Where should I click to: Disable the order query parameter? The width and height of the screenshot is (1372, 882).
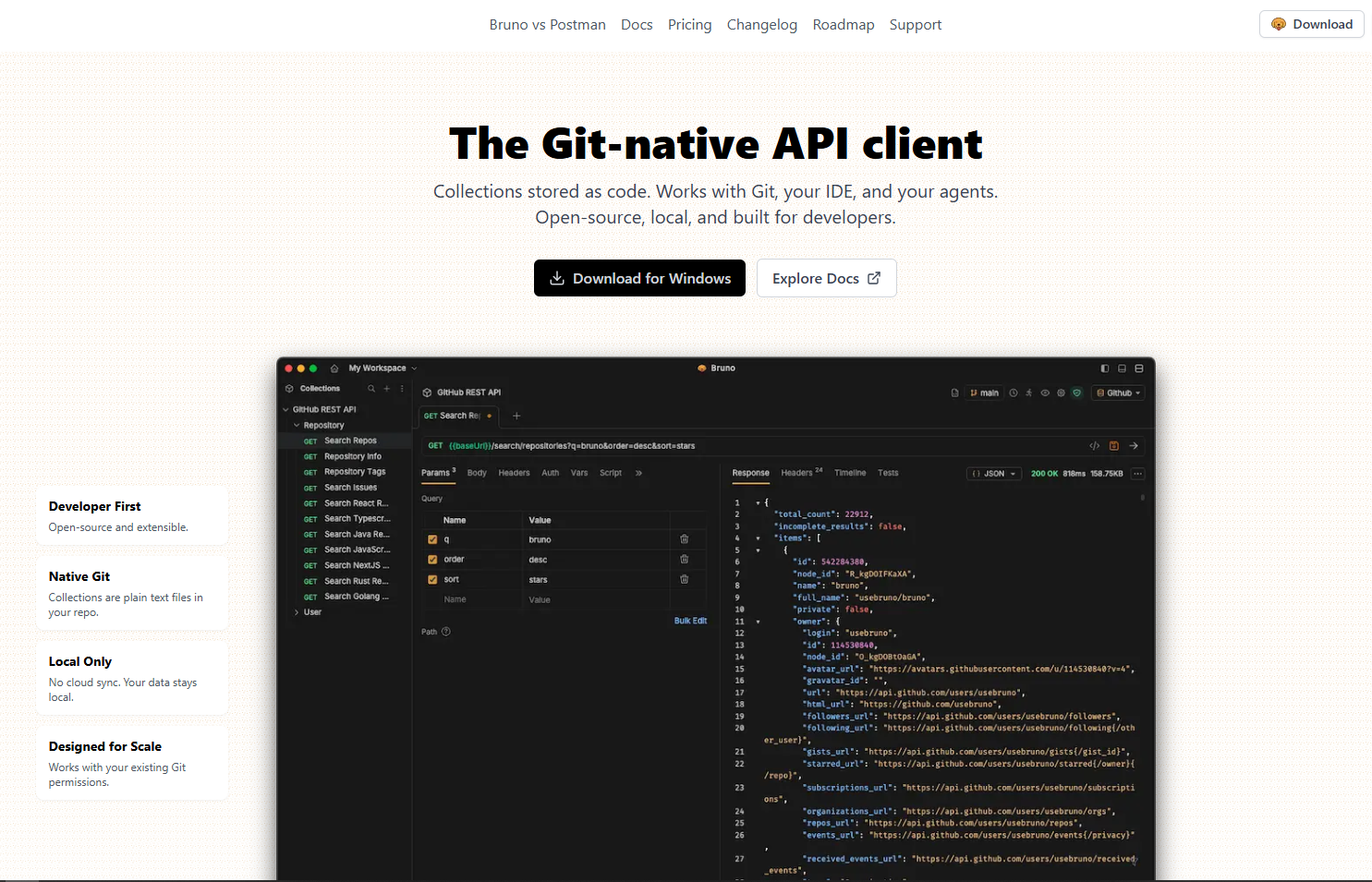(x=432, y=559)
